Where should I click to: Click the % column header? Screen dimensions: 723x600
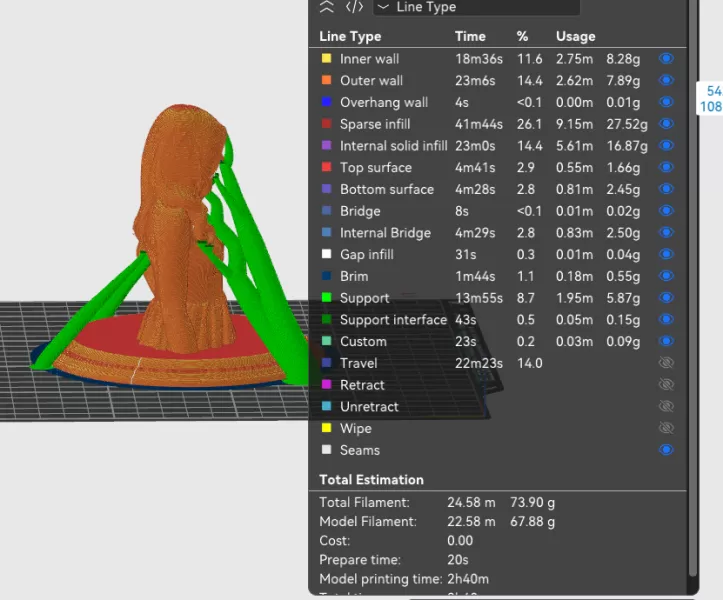point(522,36)
